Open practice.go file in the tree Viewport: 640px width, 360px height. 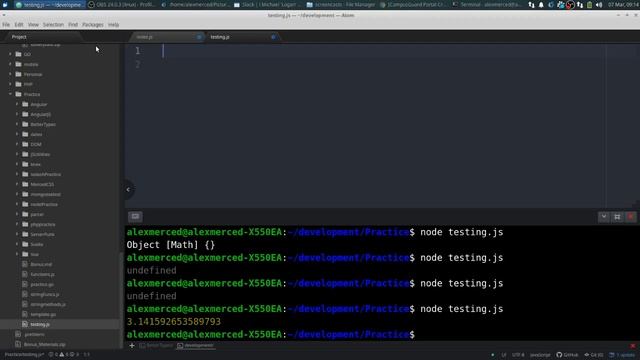pos(42,284)
